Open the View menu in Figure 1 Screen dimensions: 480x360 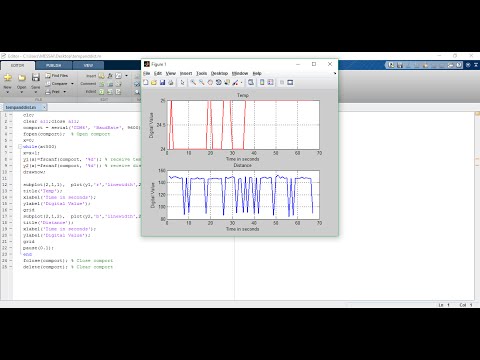coord(171,73)
